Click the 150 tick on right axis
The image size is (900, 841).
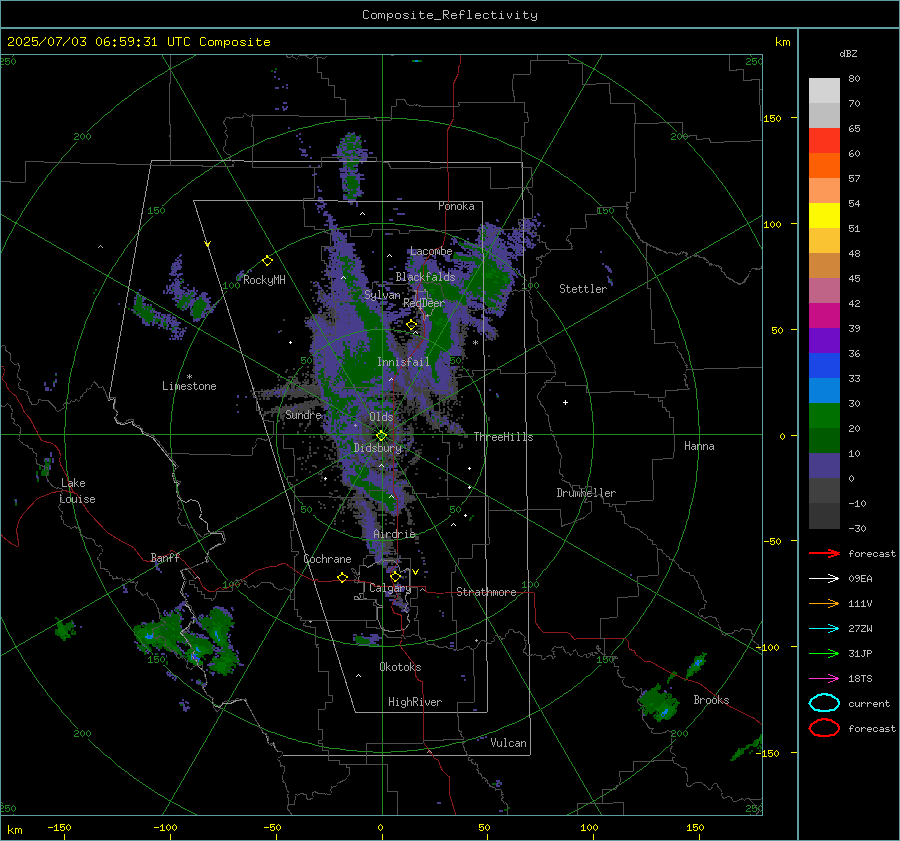pyautogui.click(x=773, y=118)
